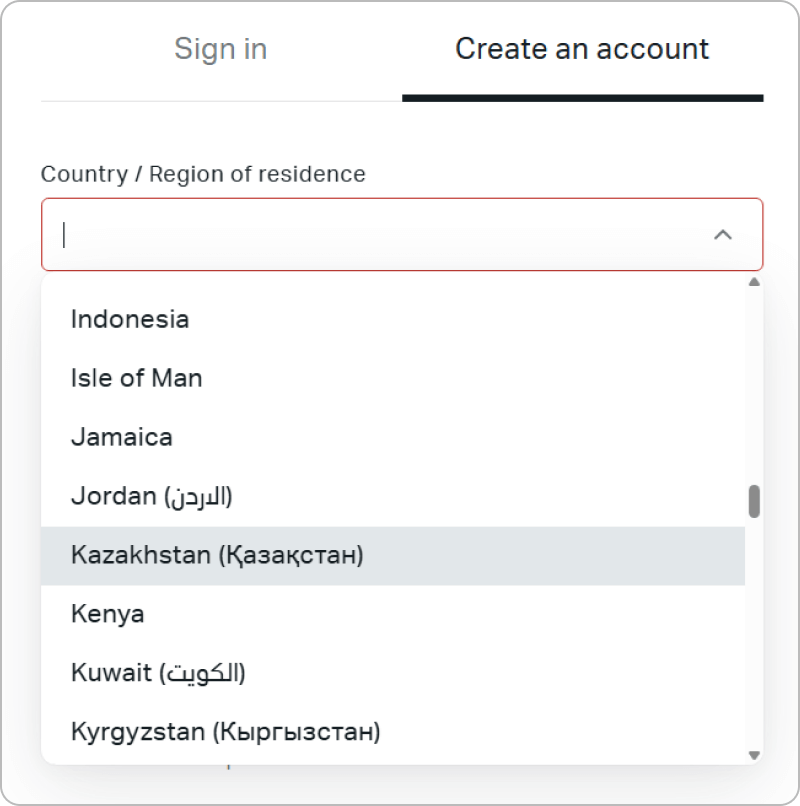Click the Country / Region of residence label
800x806 pixels.
(x=203, y=174)
